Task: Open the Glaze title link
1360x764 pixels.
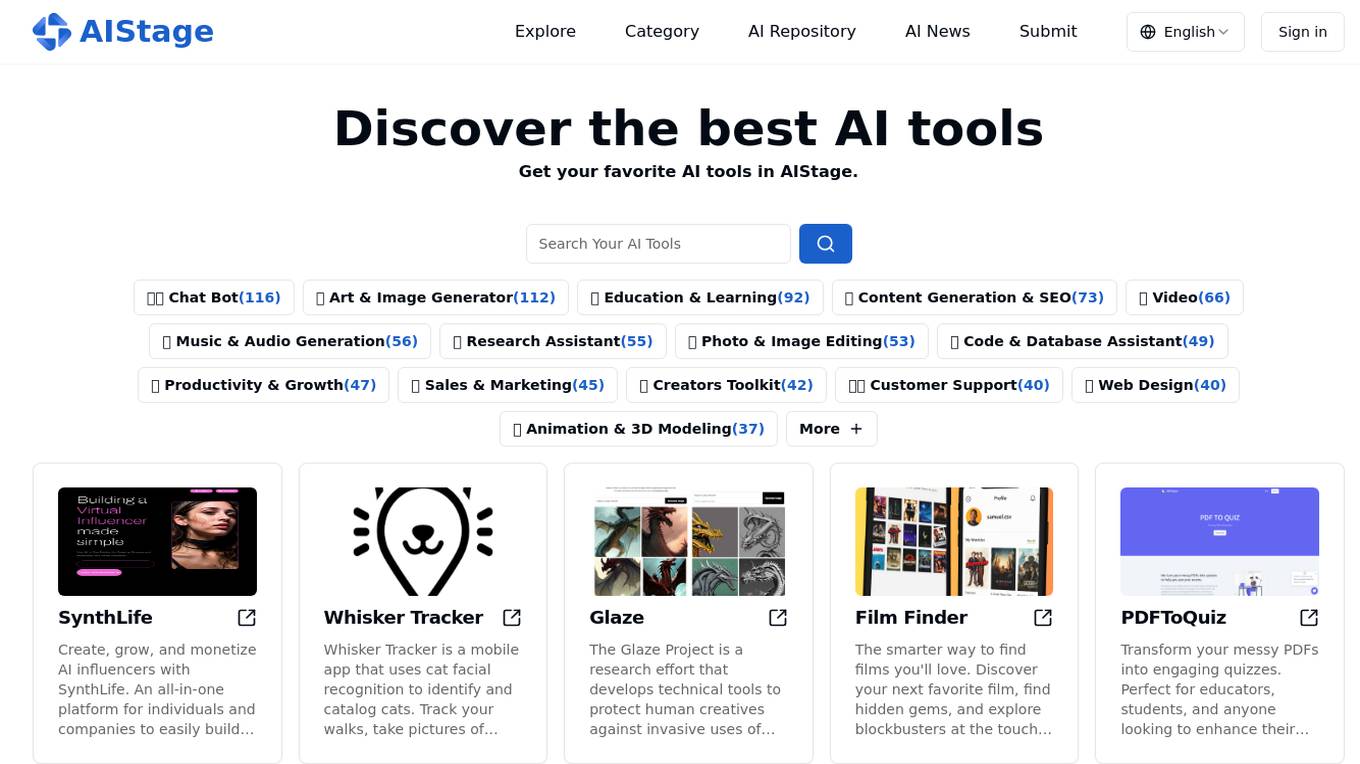Action: coord(616,618)
